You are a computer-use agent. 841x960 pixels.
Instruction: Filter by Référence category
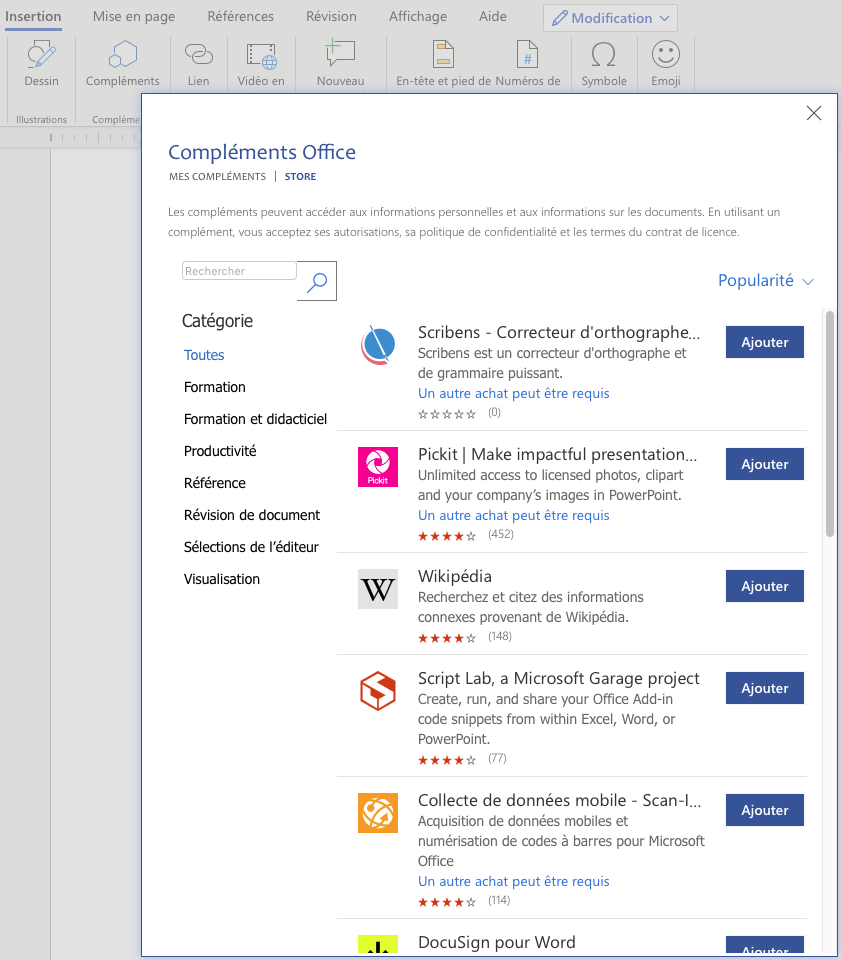pos(214,483)
